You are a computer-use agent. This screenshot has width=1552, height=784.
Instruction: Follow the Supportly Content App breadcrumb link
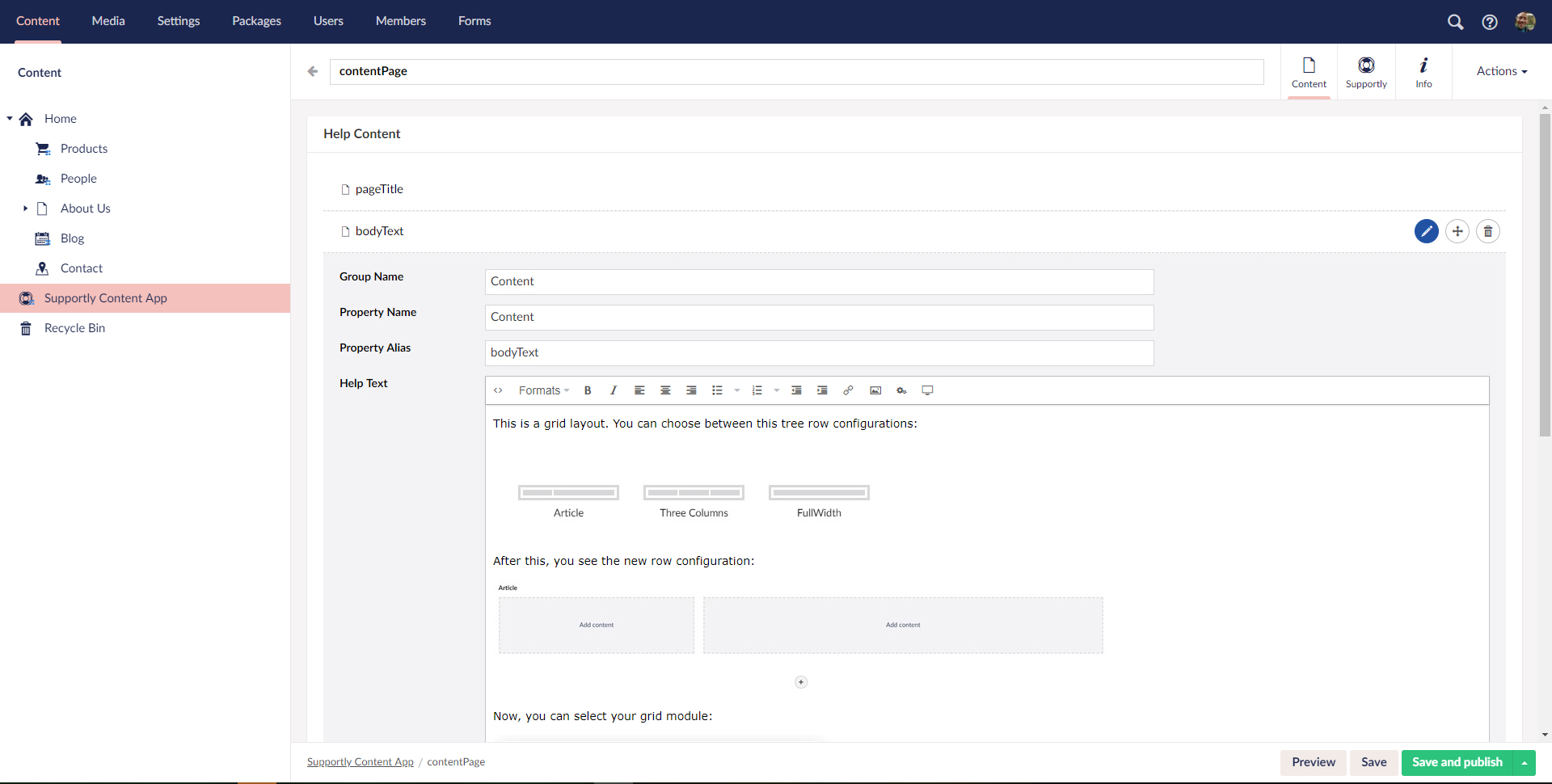(361, 762)
